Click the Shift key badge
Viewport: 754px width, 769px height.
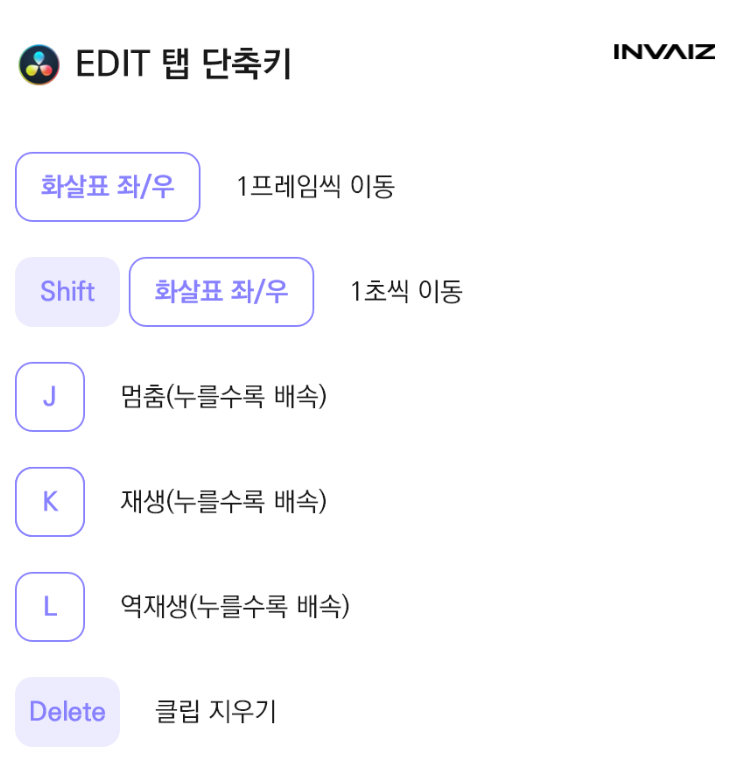(x=67, y=292)
